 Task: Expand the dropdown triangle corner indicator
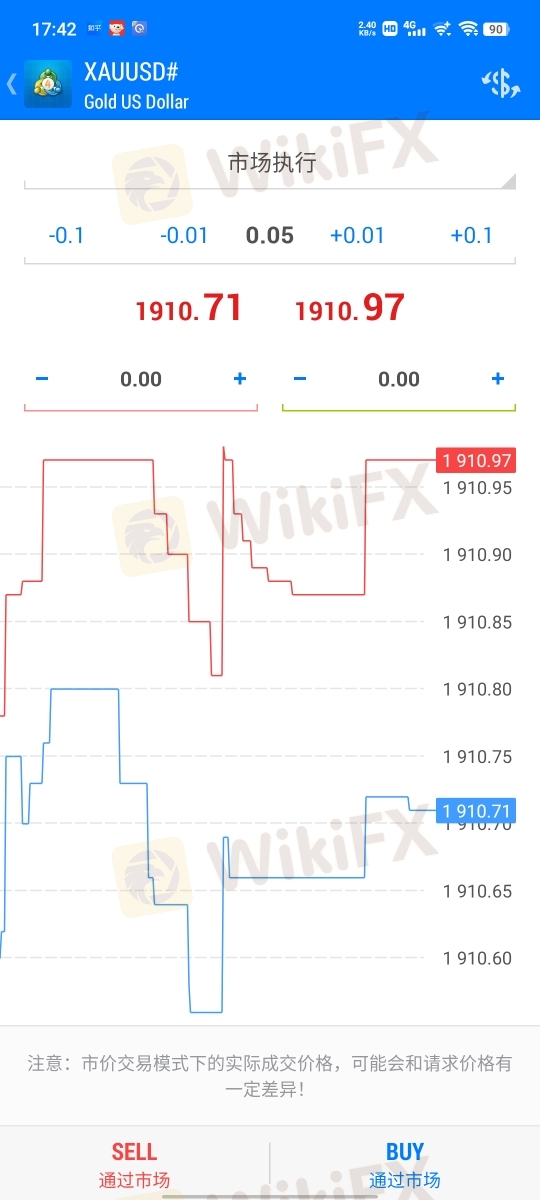coord(509,181)
